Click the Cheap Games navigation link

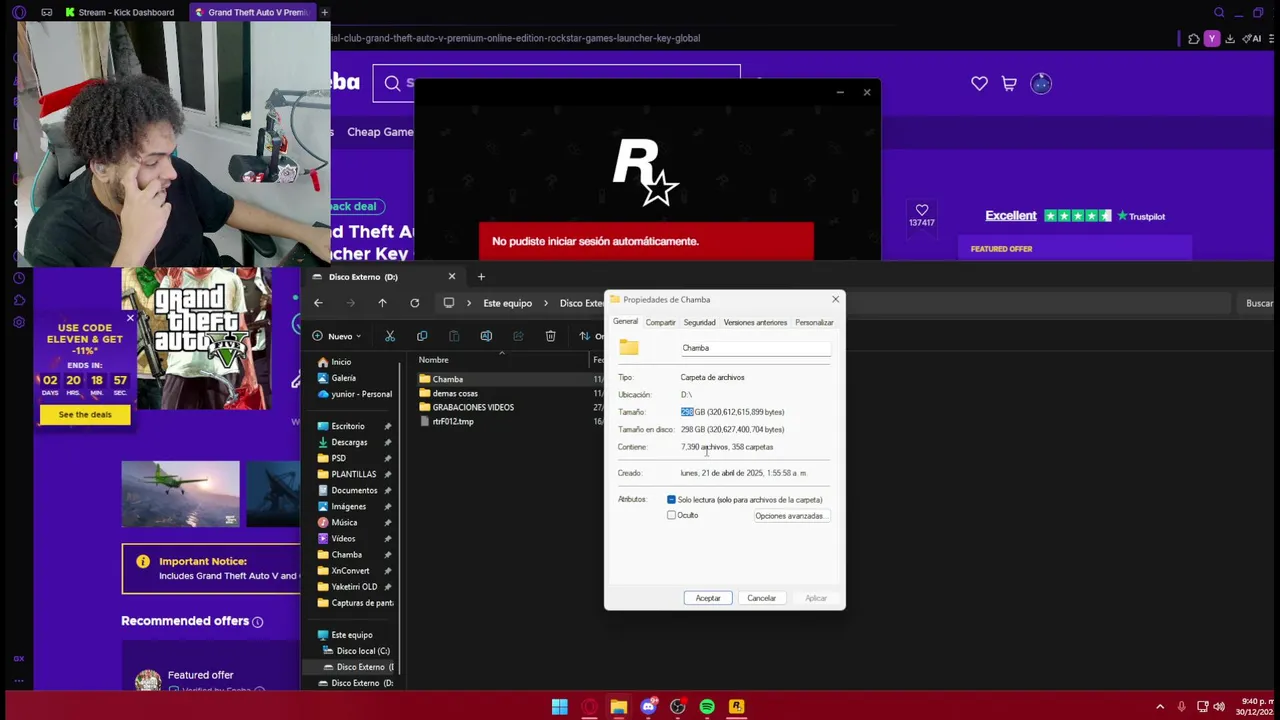pos(380,132)
